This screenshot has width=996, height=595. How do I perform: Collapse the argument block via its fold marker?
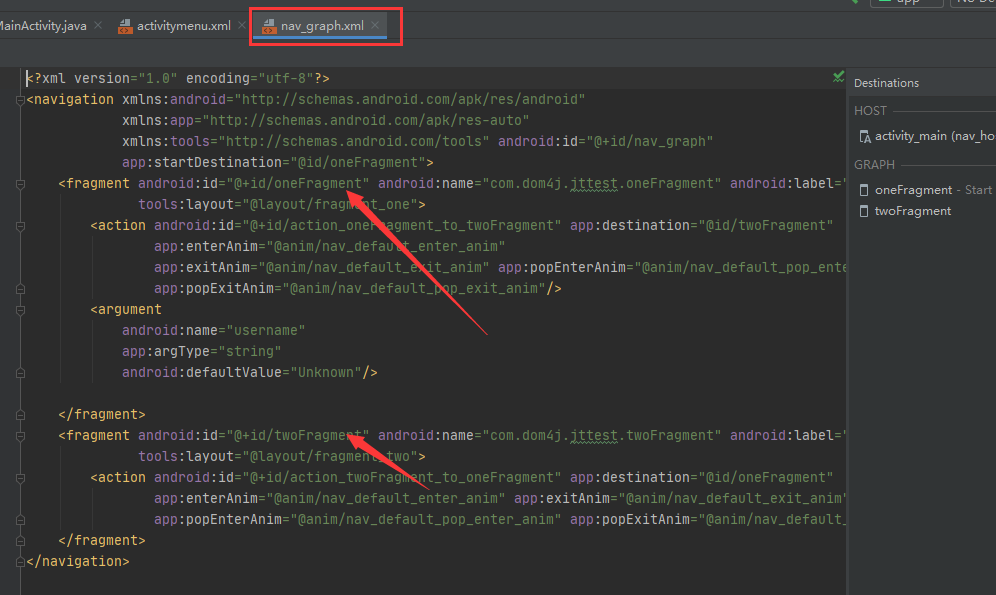(x=19, y=309)
